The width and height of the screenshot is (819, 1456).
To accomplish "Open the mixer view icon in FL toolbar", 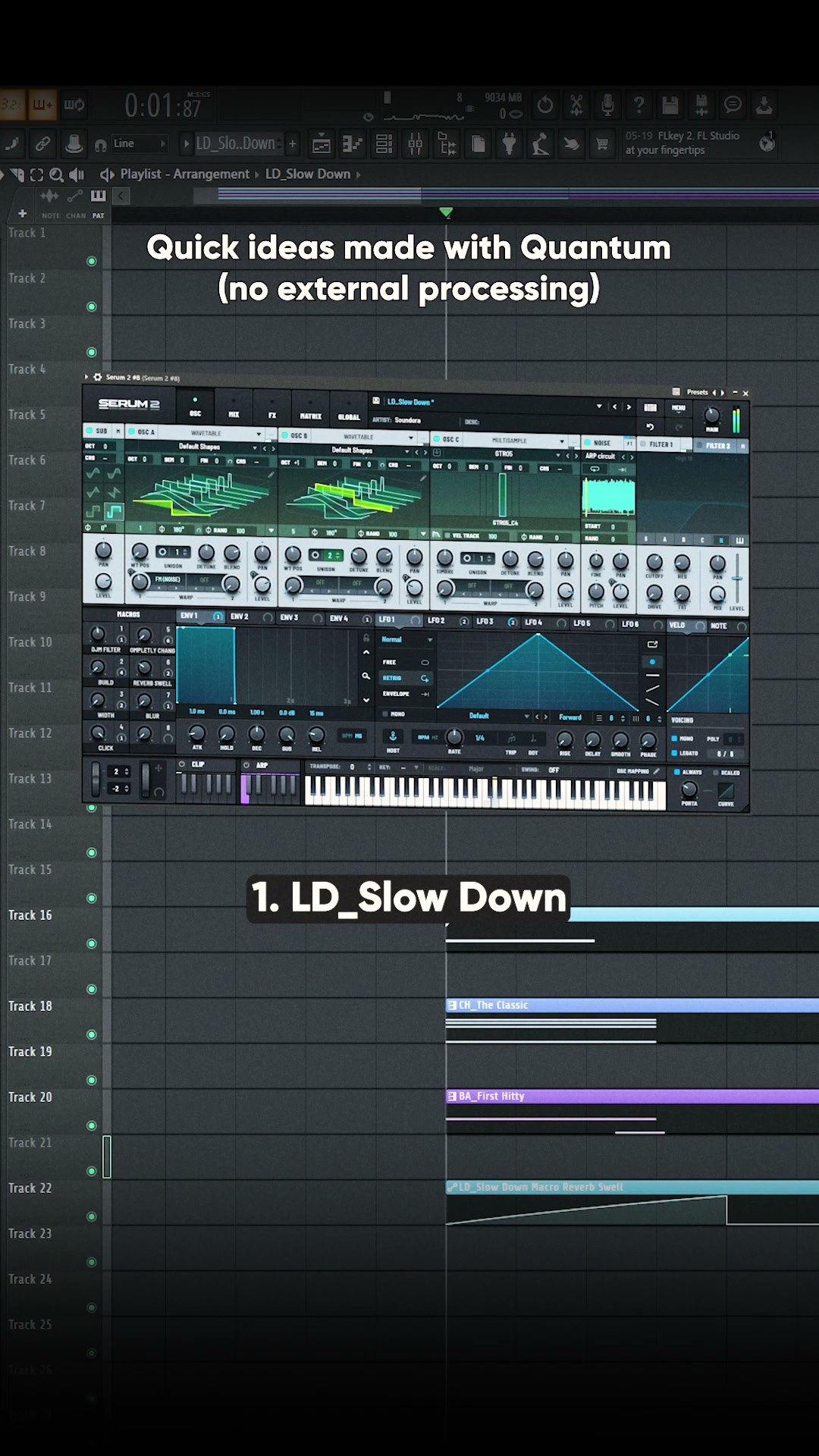I will pos(416,143).
